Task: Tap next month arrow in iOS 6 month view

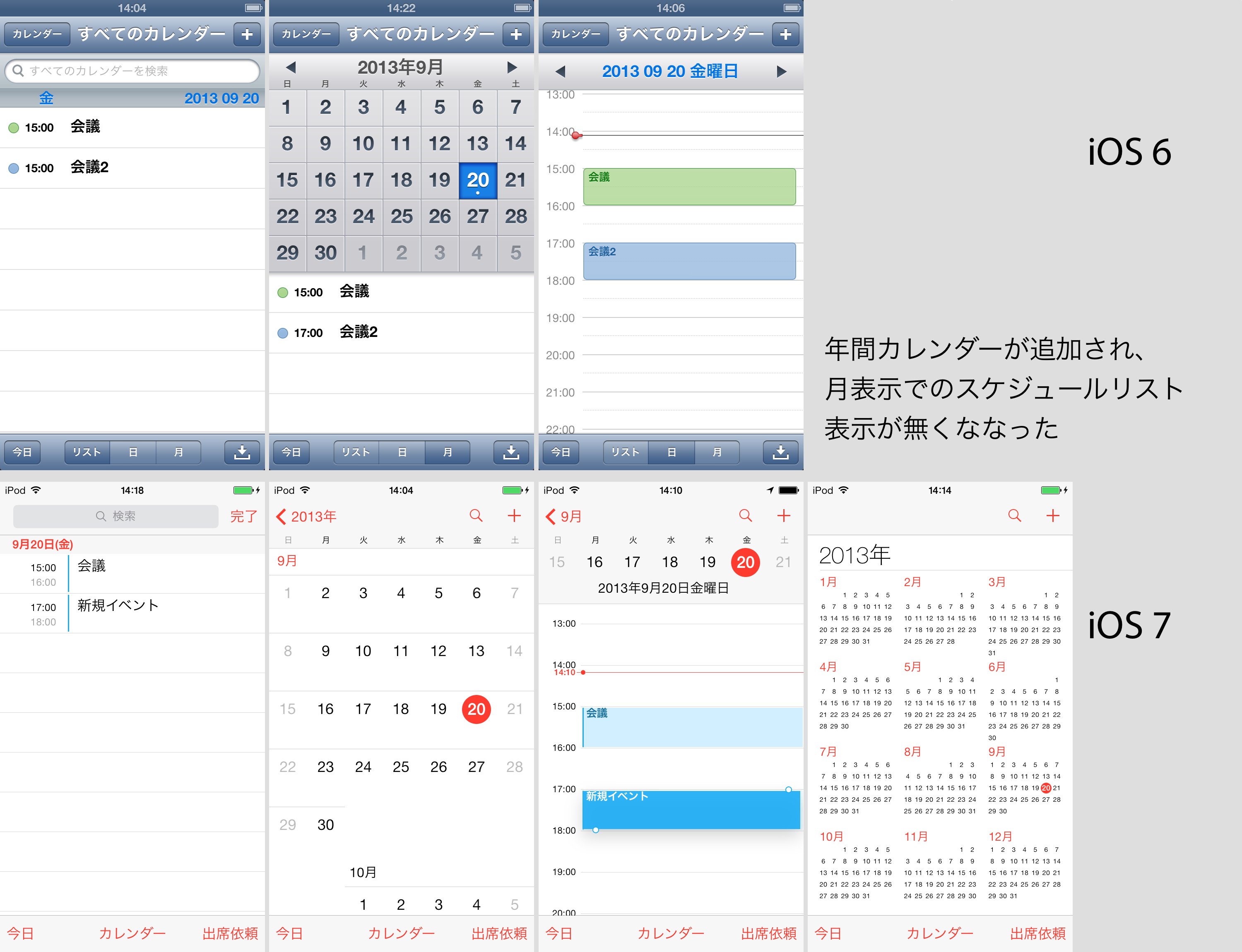Action: tap(512, 68)
